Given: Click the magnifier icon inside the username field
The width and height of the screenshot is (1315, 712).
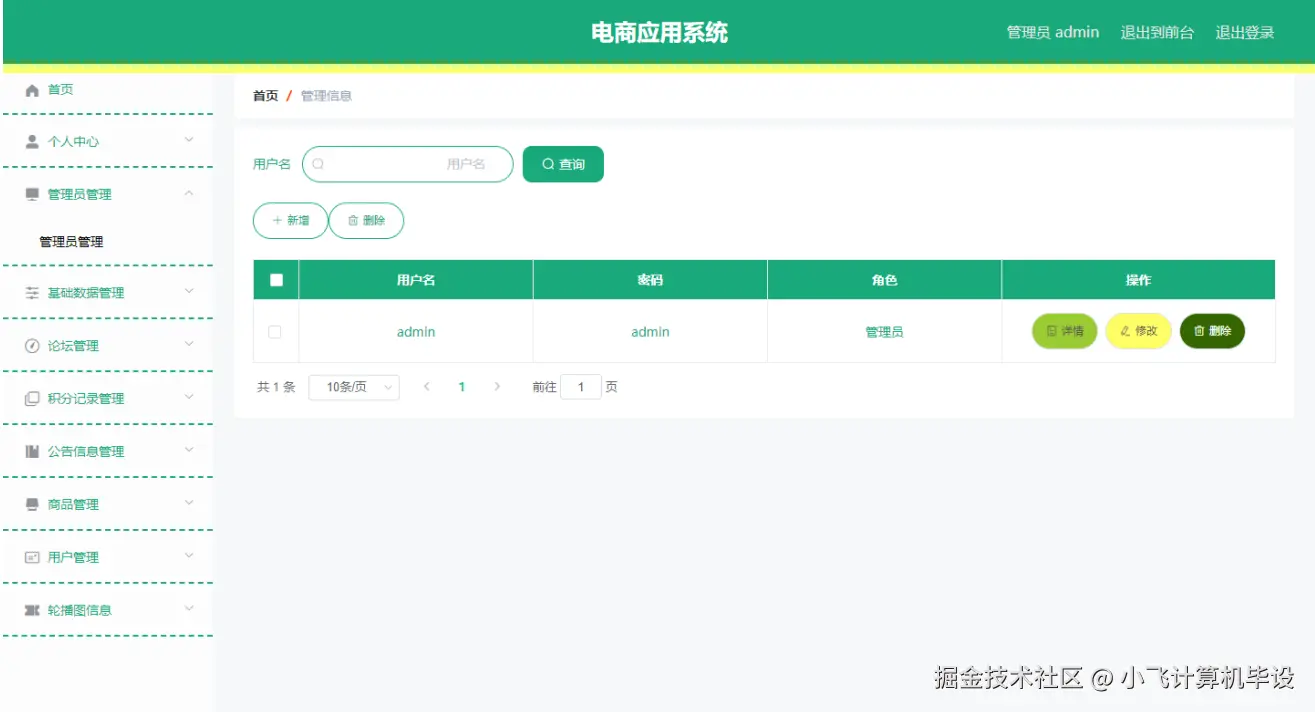Looking at the screenshot, I should [x=317, y=163].
